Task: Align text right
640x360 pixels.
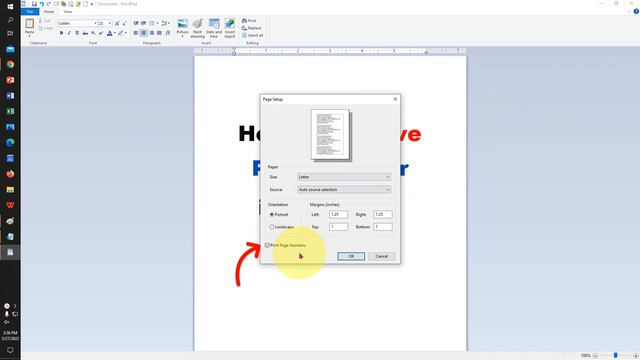Action: [x=152, y=33]
